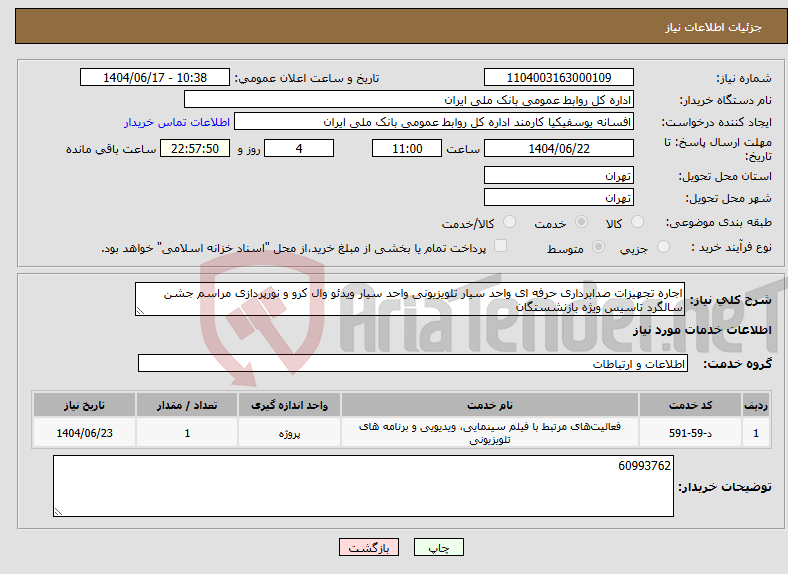Image resolution: width=788 pixels, height=574 pixels.
Task: Click the تاریخ نیاز column header
Action: point(84,405)
